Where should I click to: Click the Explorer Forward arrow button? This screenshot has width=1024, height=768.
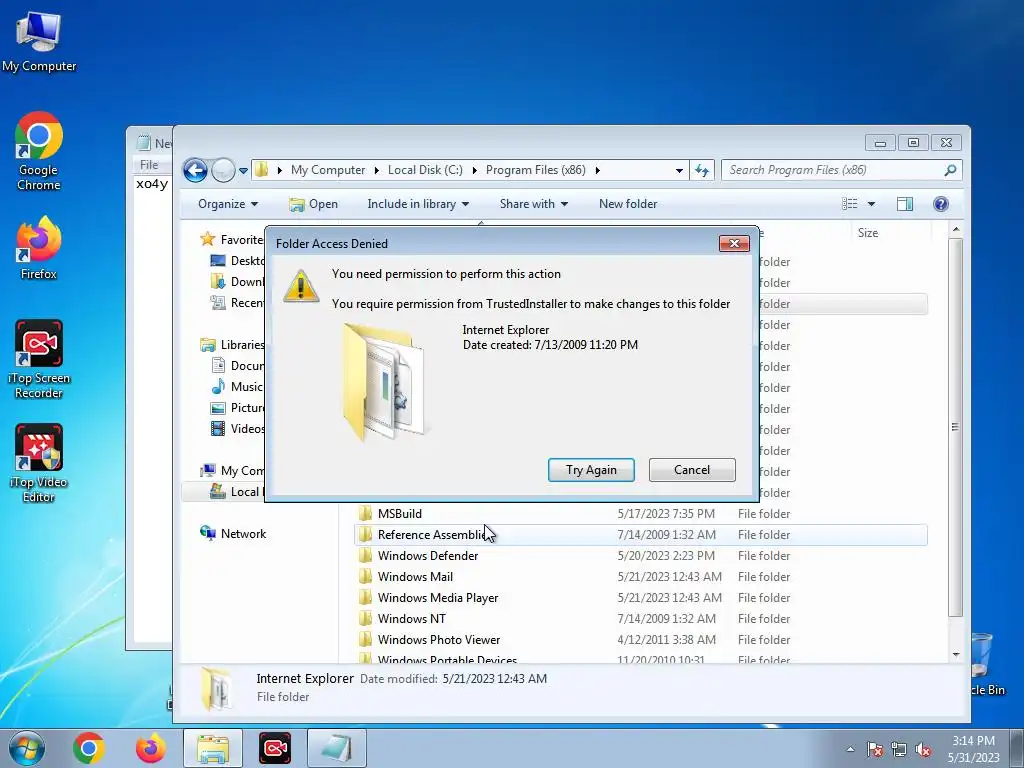point(223,170)
